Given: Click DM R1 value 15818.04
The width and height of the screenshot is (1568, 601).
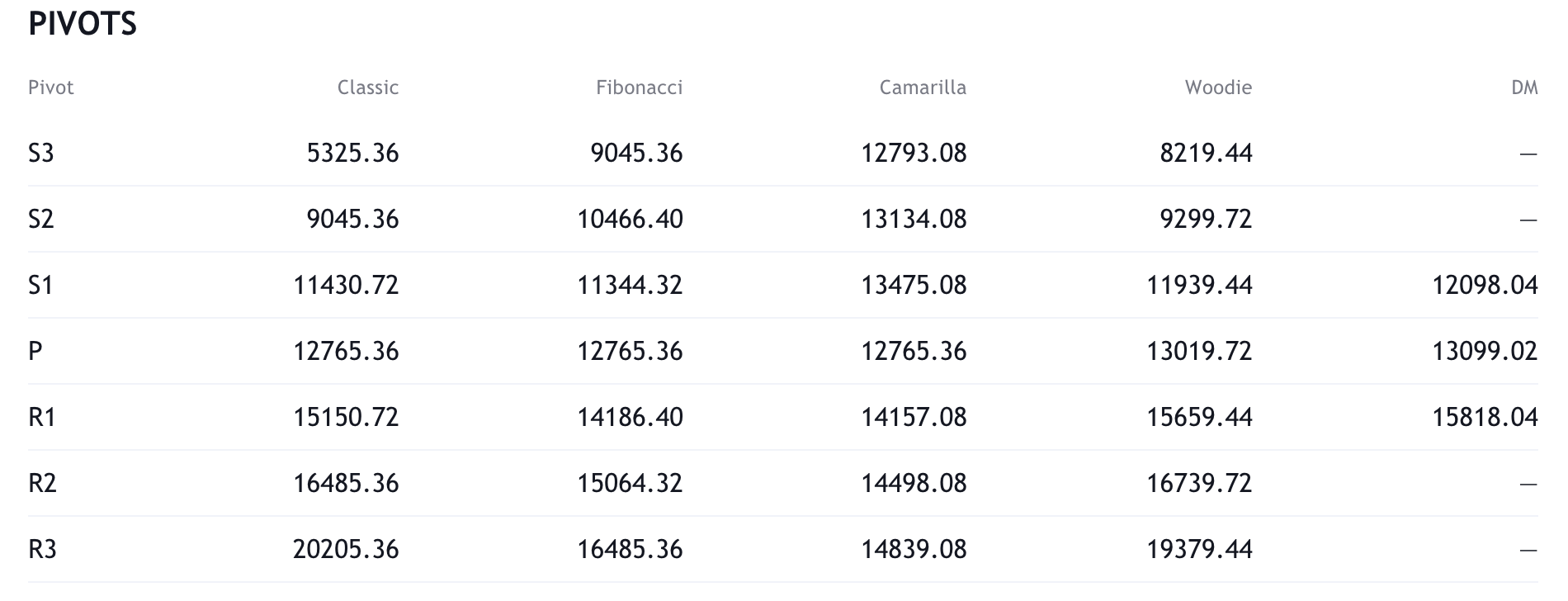Looking at the screenshot, I should tap(1485, 417).
